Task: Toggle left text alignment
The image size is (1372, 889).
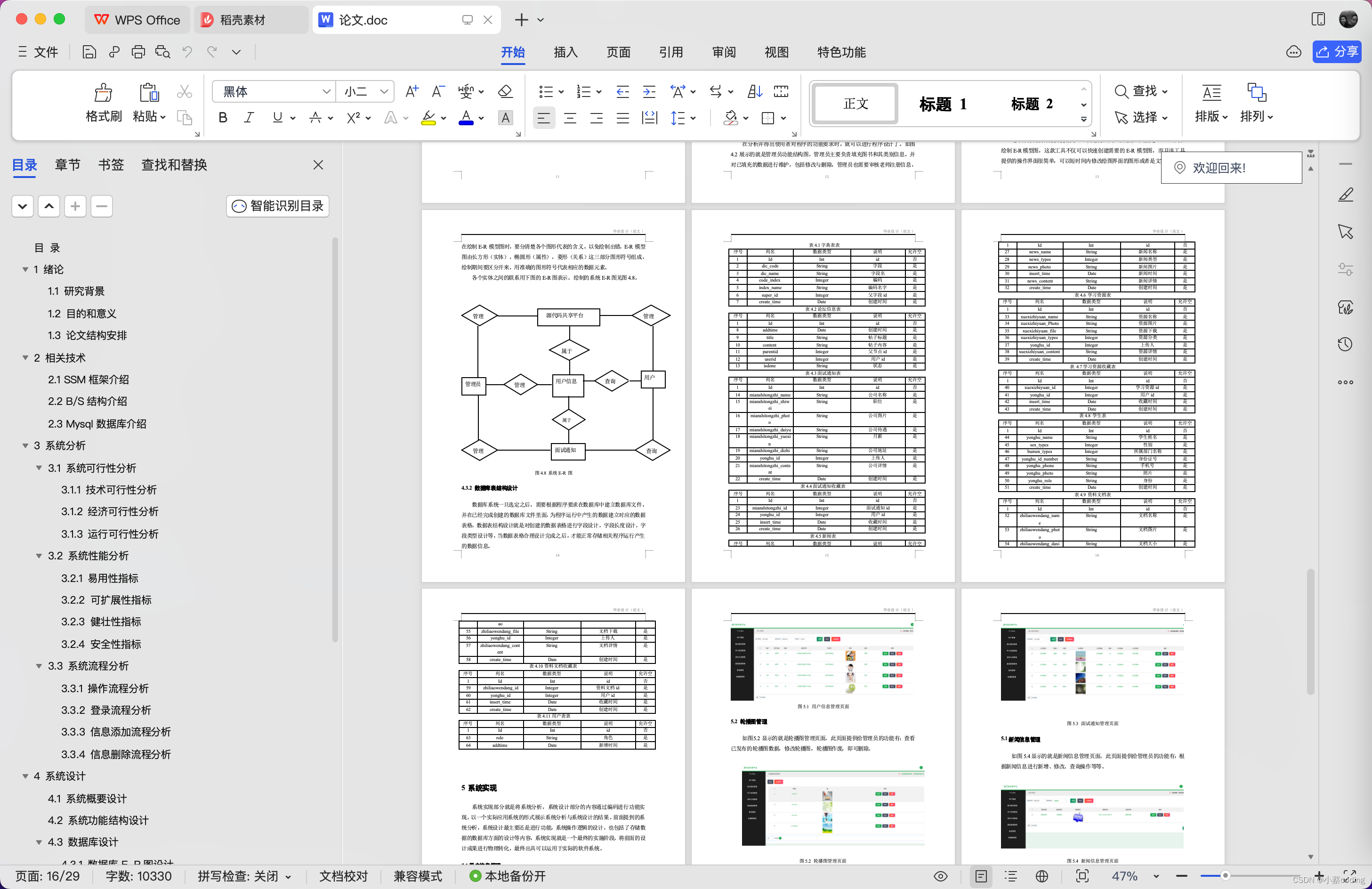Action: tap(544, 118)
